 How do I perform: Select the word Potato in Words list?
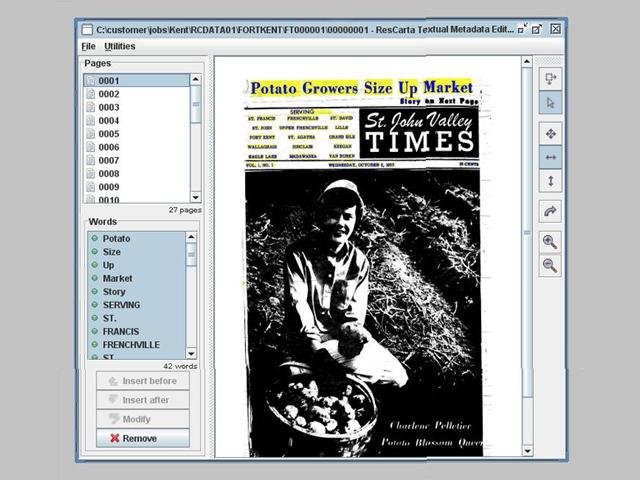click(116, 239)
